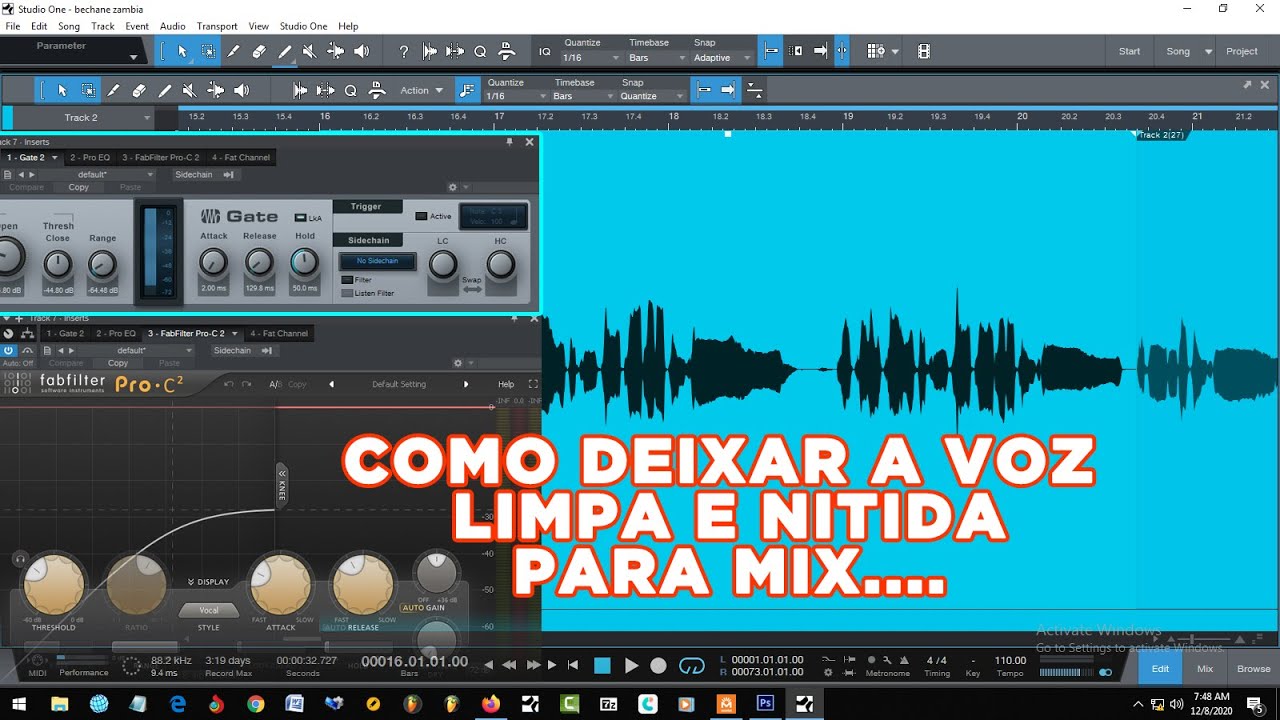The width and height of the screenshot is (1280, 720).
Task: Open the gear settings in Gate window
Action: [452, 187]
